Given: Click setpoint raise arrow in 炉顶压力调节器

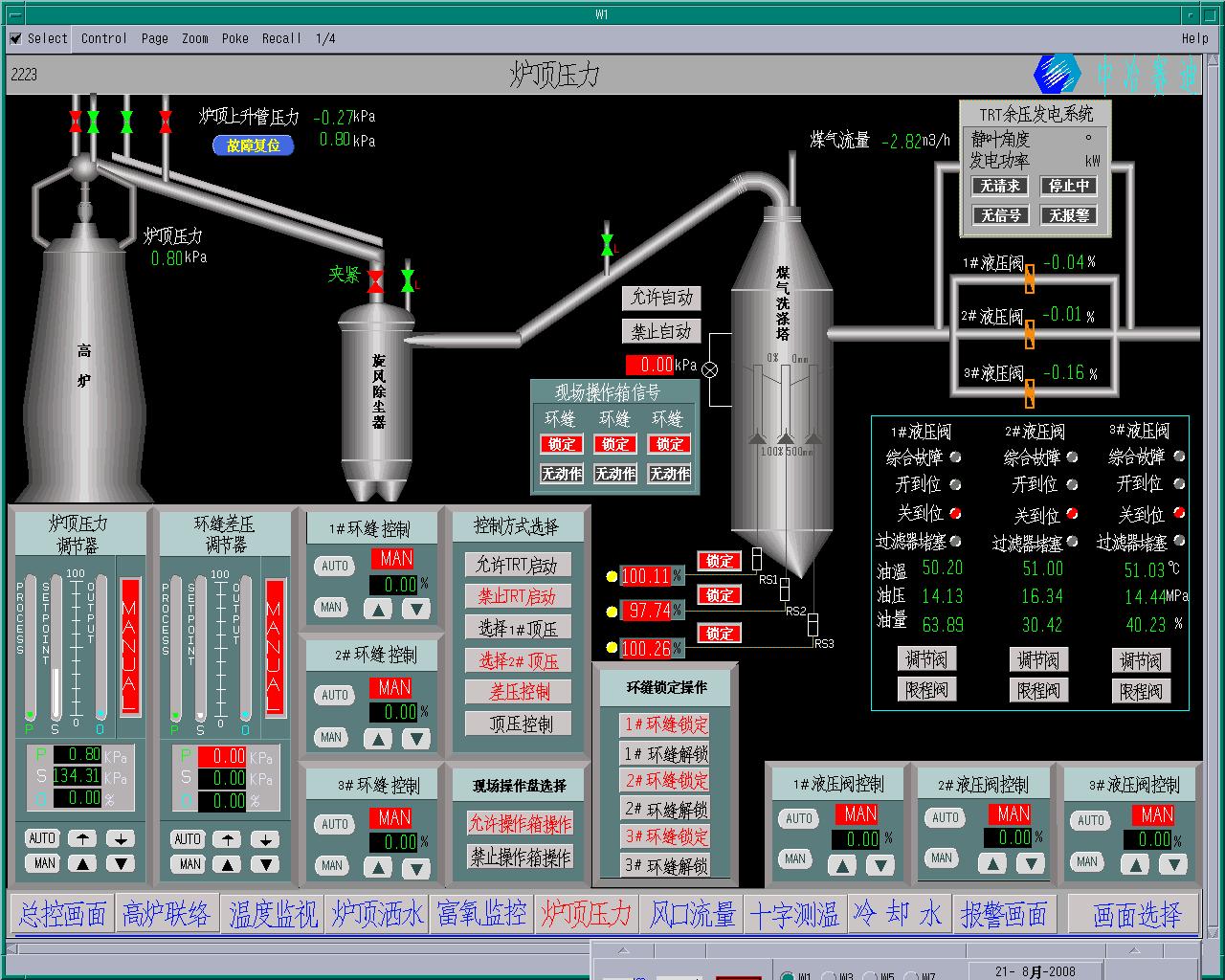Looking at the screenshot, I should [x=82, y=838].
